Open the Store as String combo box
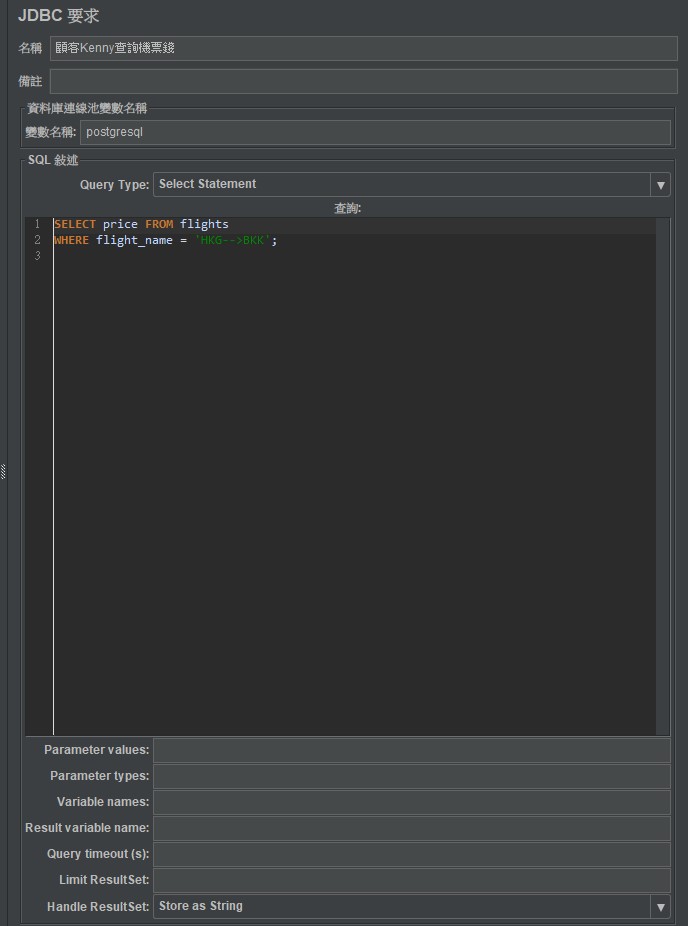 [x=401, y=907]
